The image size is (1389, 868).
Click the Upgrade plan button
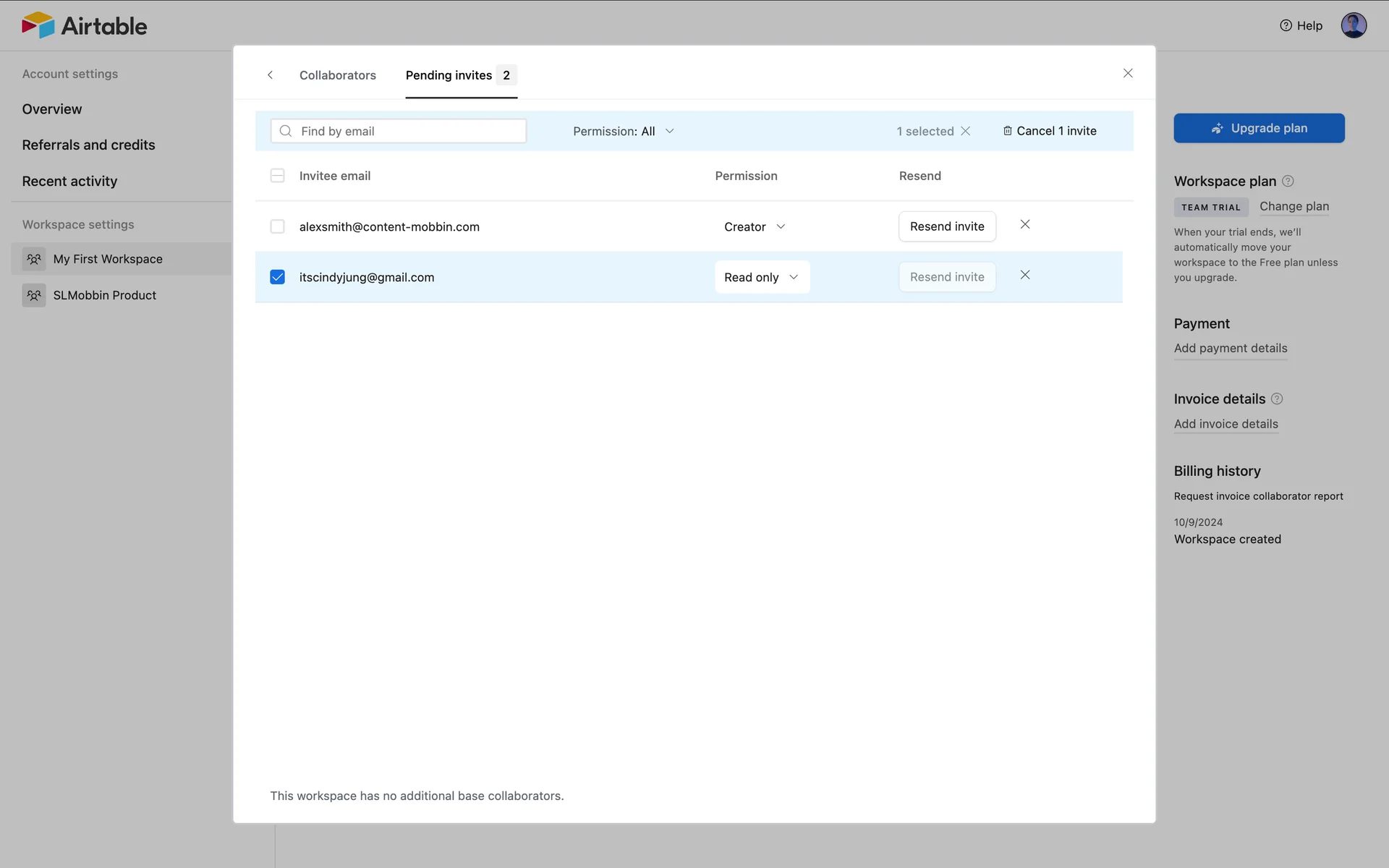coord(1258,128)
